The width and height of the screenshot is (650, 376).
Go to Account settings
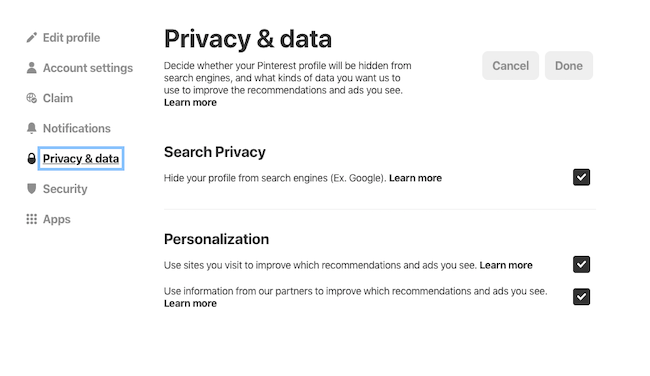[x=88, y=68]
